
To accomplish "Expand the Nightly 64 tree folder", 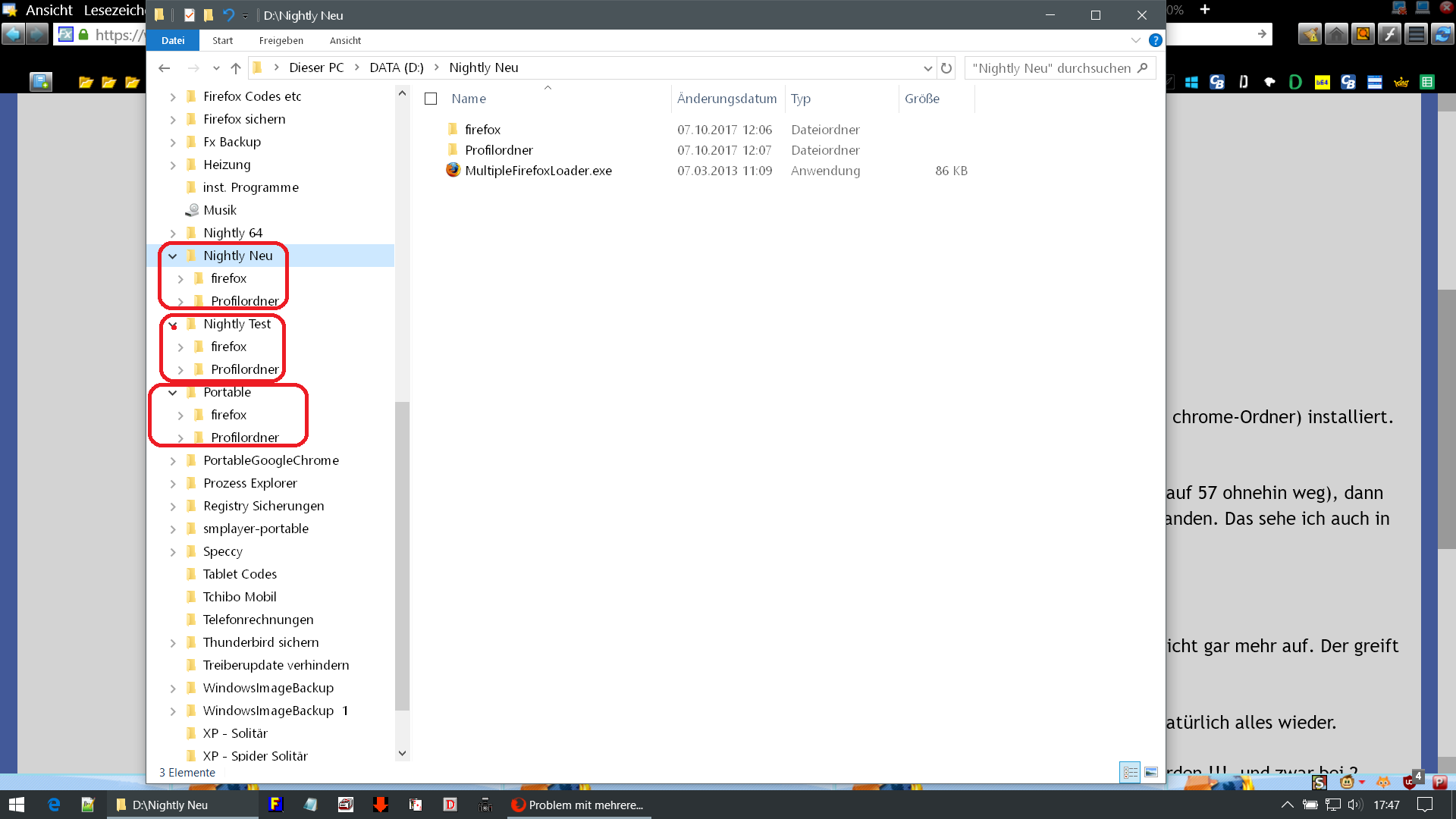I will pos(173,234).
